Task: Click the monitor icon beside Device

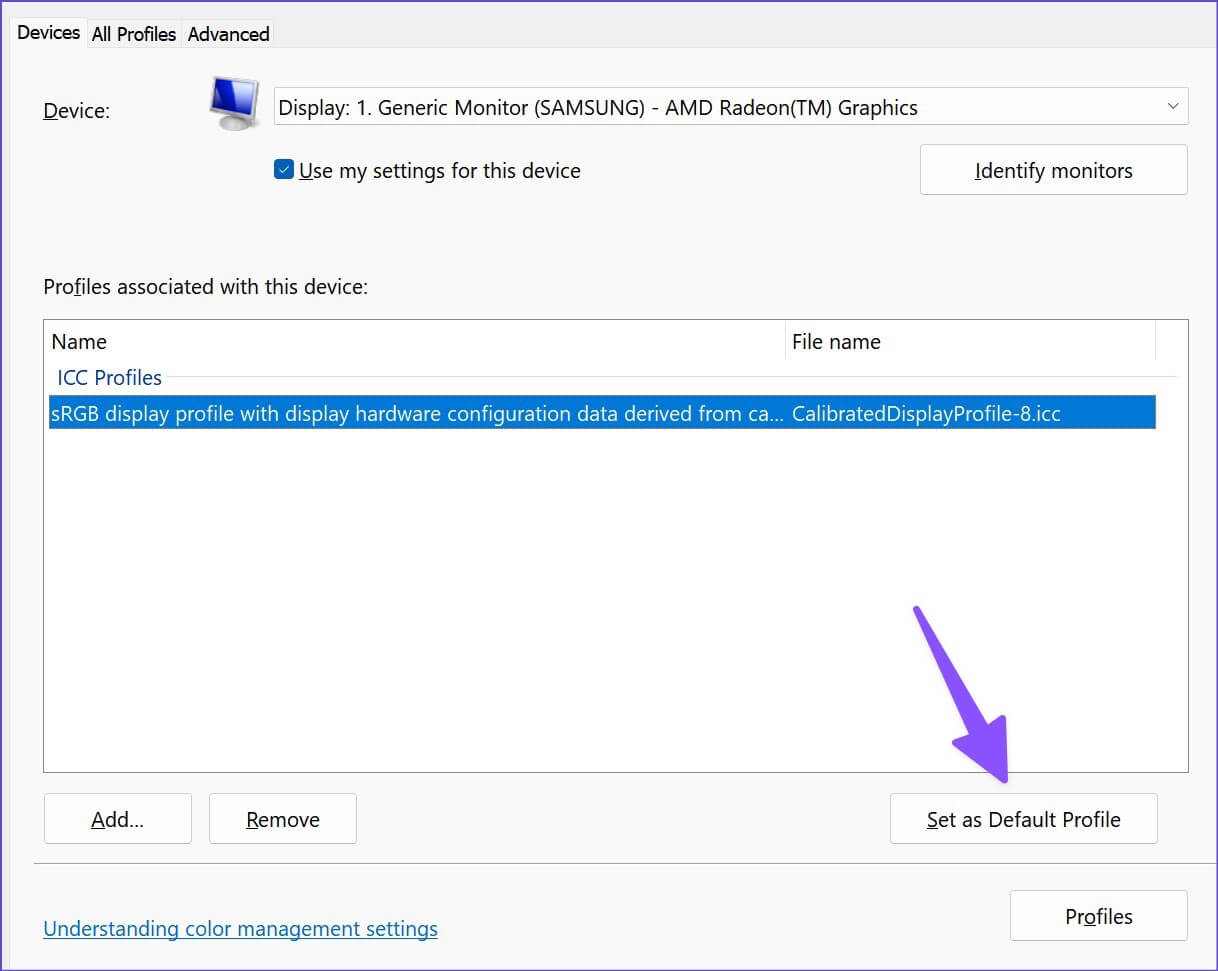Action: click(x=235, y=105)
